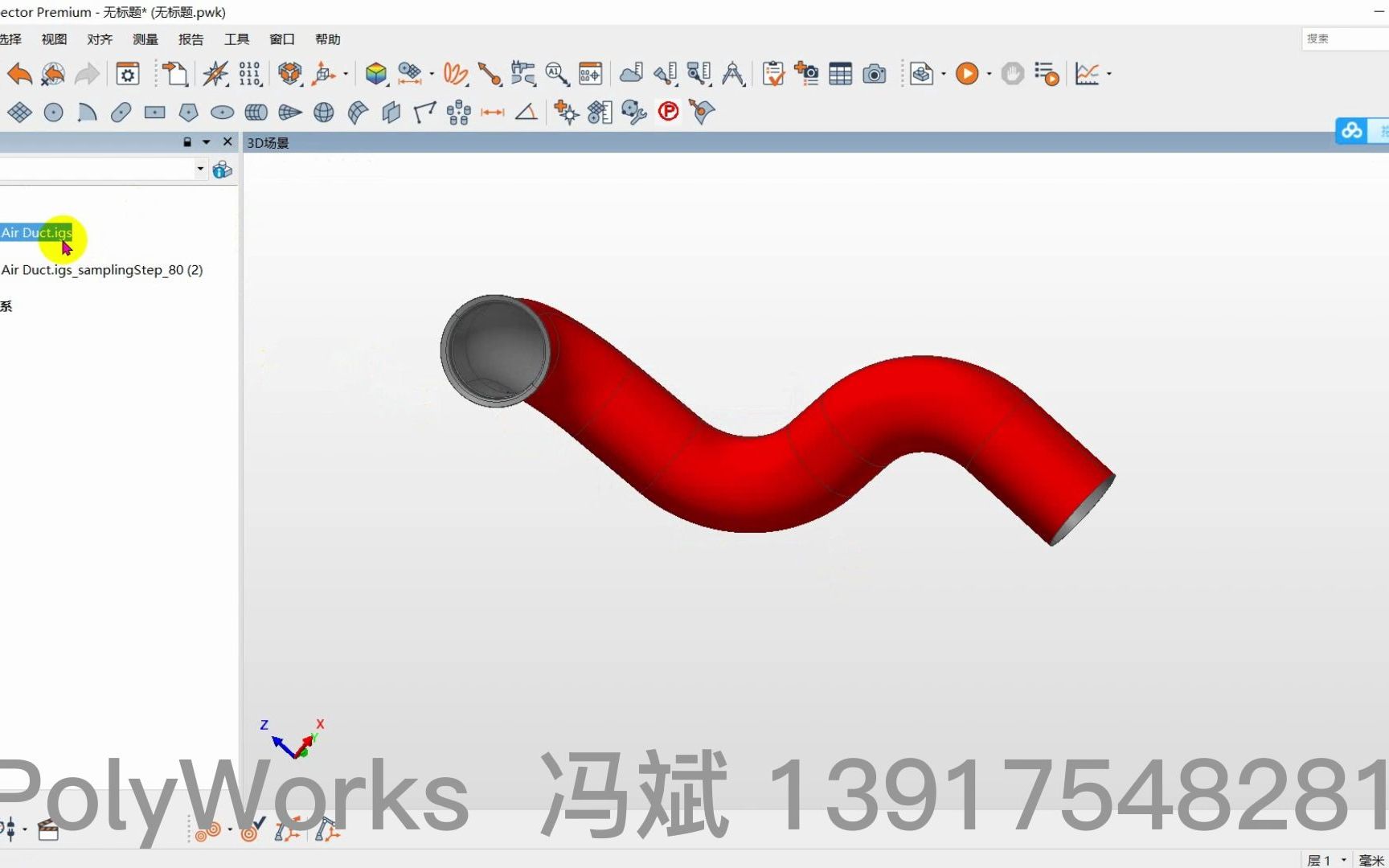Click the orange Undo arrow
Image resolution: width=1389 pixels, height=868 pixels.
coord(19,74)
